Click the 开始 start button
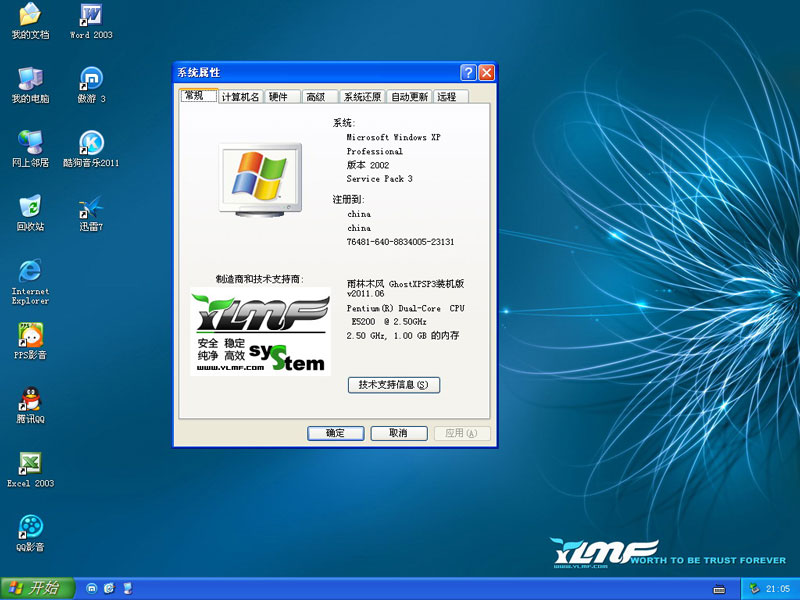Viewport: 800px width, 600px height. point(38,588)
